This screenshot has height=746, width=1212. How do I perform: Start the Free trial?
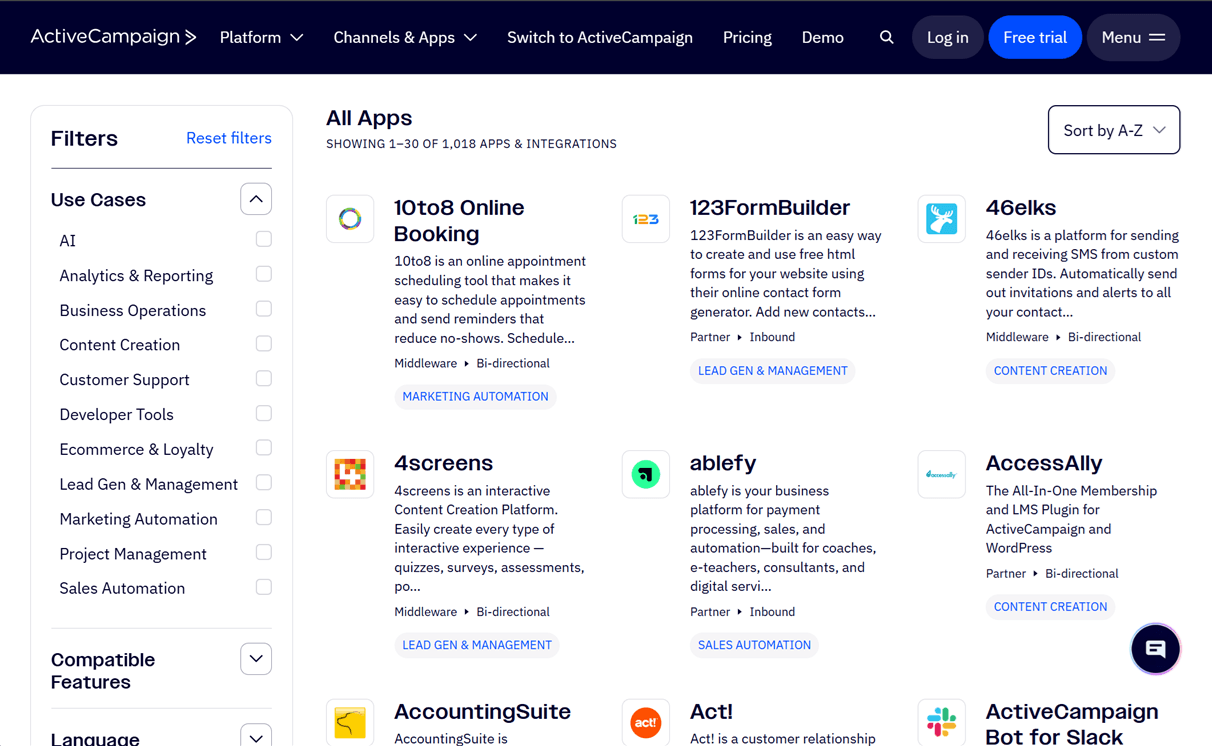pos(1035,37)
